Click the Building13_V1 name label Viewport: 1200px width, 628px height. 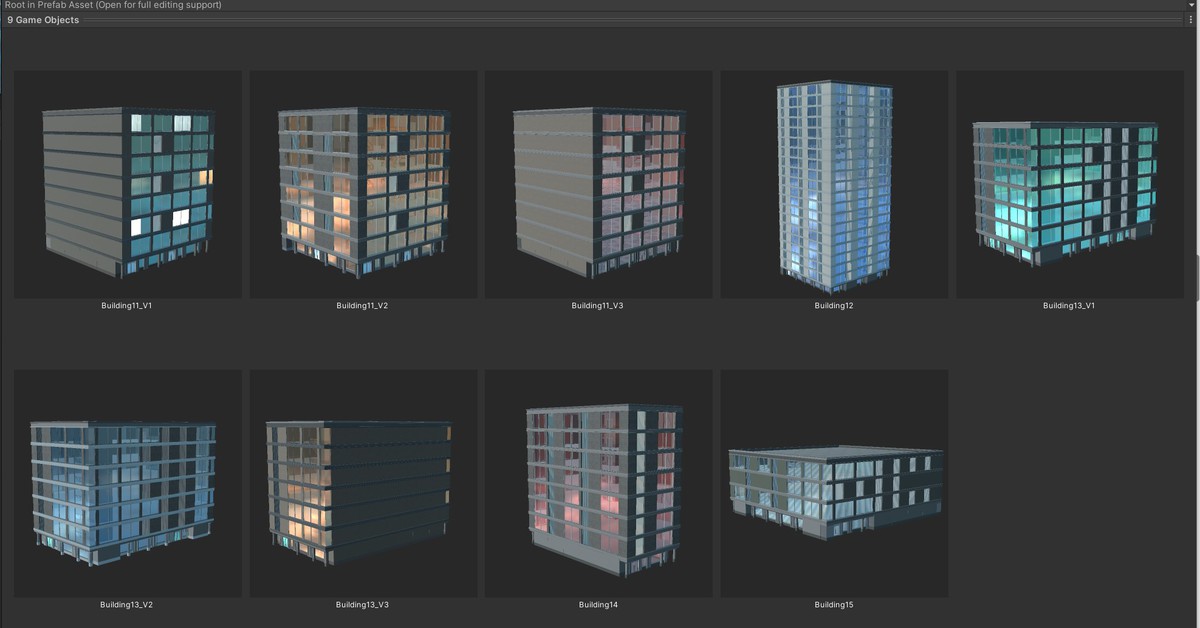1068,305
